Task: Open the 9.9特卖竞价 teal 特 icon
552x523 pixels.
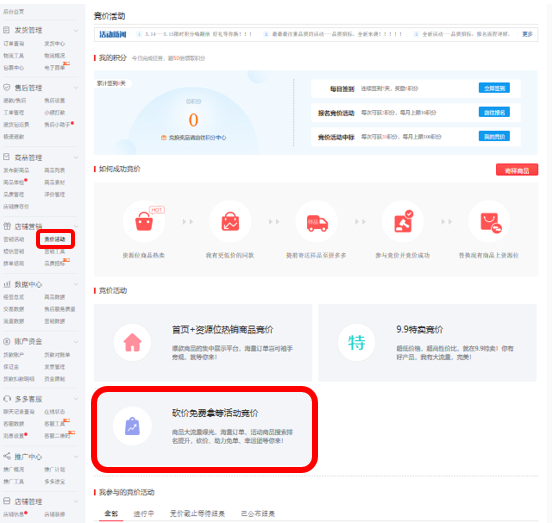Action: point(356,342)
